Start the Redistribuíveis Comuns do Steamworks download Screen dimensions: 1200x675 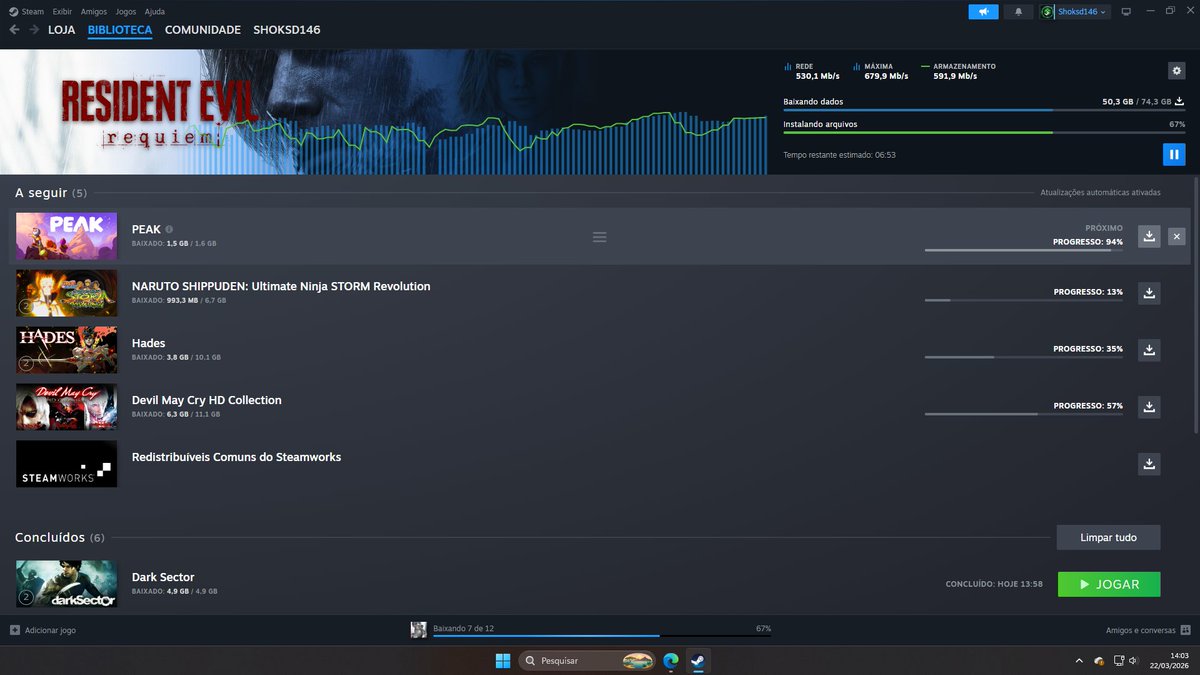click(1149, 464)
